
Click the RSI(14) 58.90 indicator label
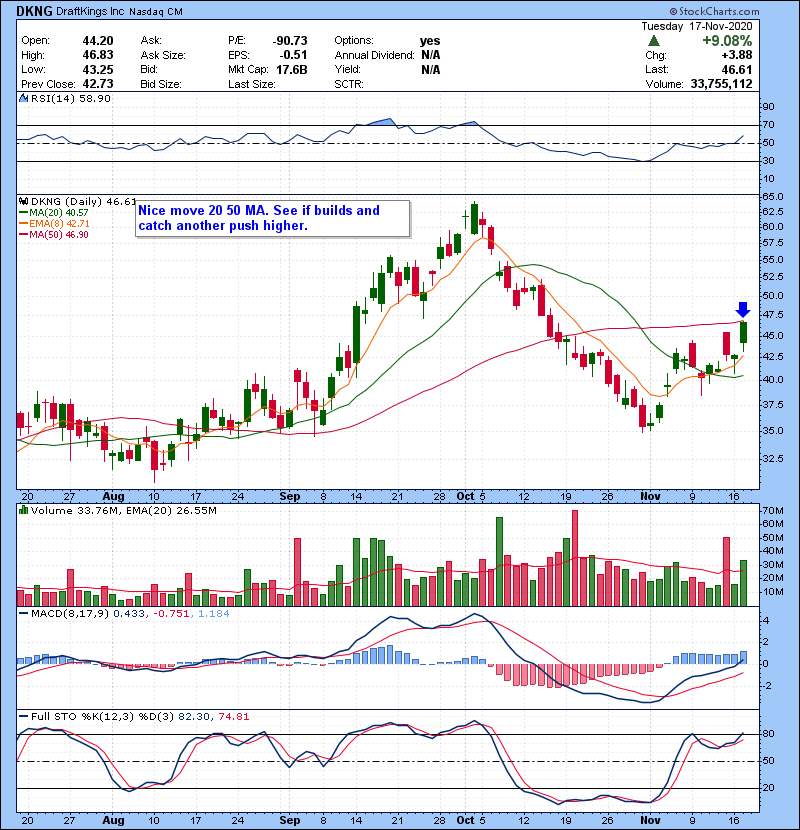pos(70,98)
